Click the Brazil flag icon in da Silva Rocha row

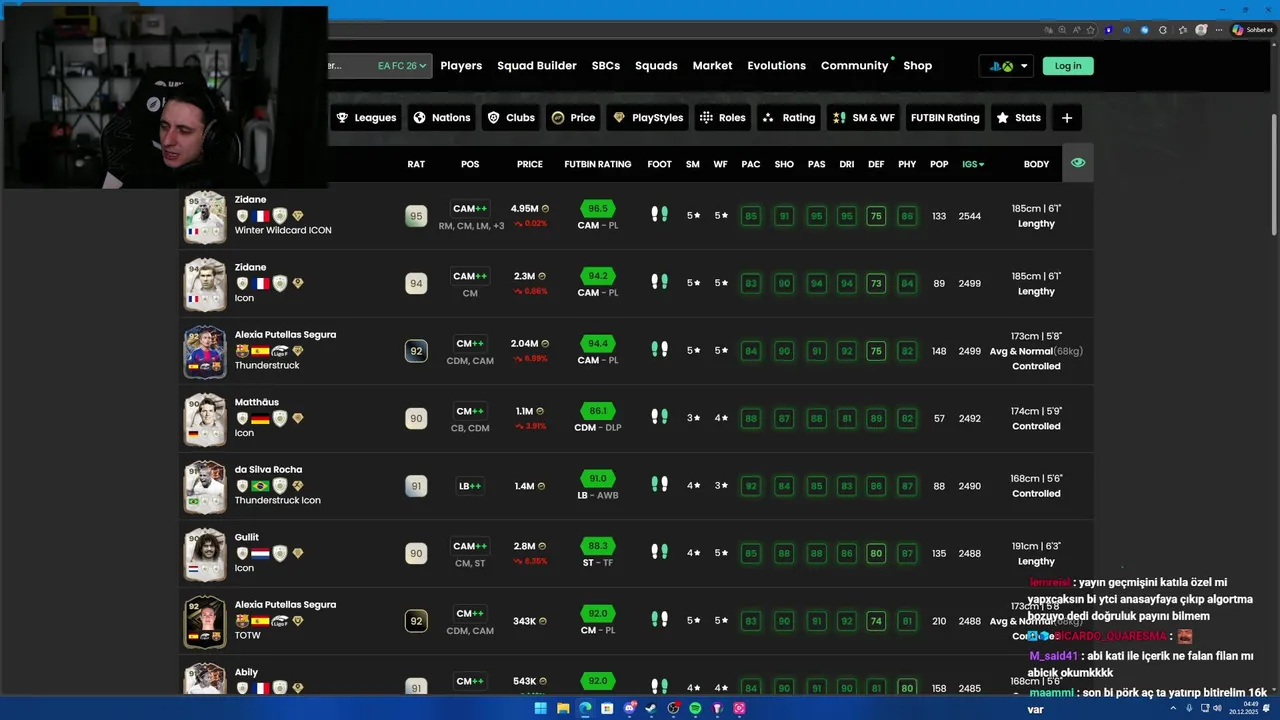[261, 486]
